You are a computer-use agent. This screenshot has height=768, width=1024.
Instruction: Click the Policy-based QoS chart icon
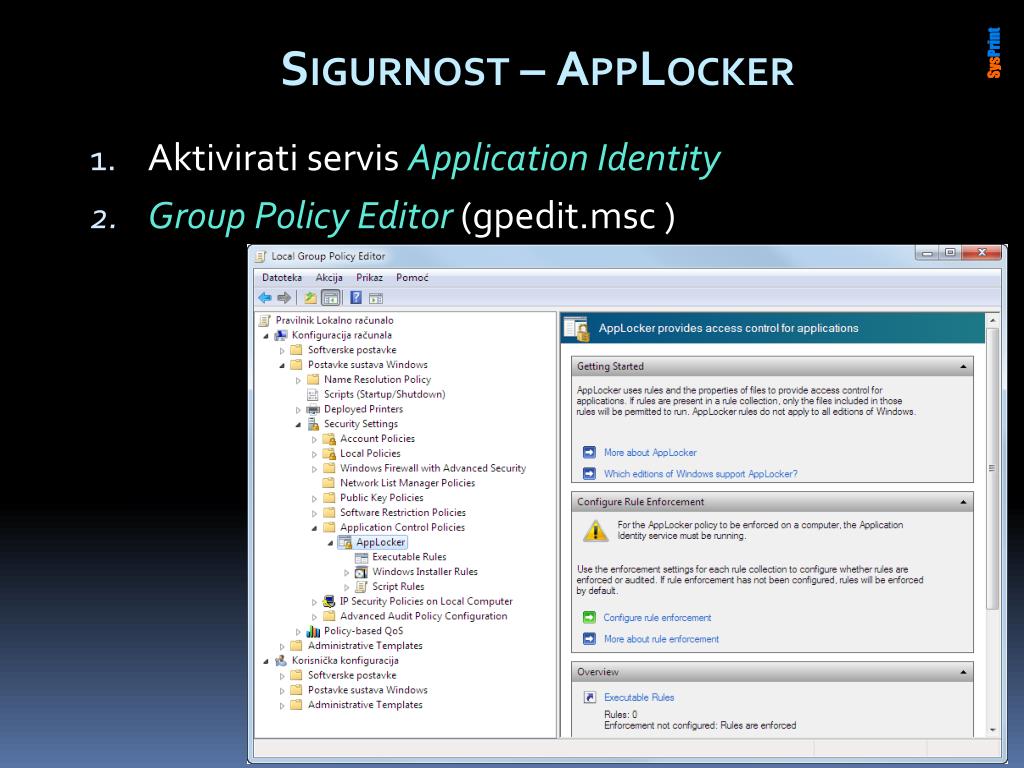[x=313, y=631]
